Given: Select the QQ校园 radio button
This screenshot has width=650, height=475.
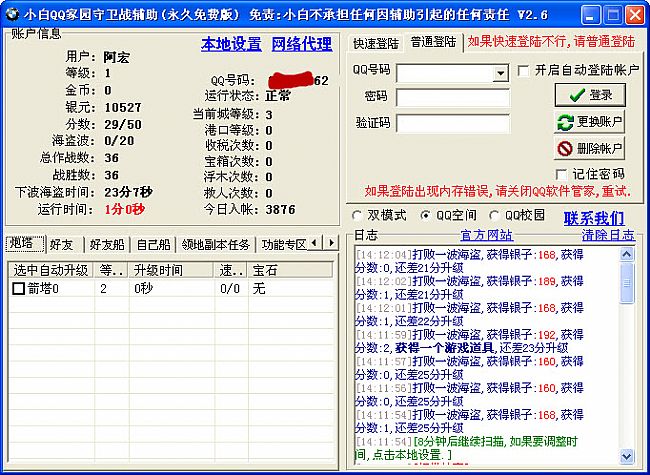Looking at the screenshot, I should click(x=494, y=216).
